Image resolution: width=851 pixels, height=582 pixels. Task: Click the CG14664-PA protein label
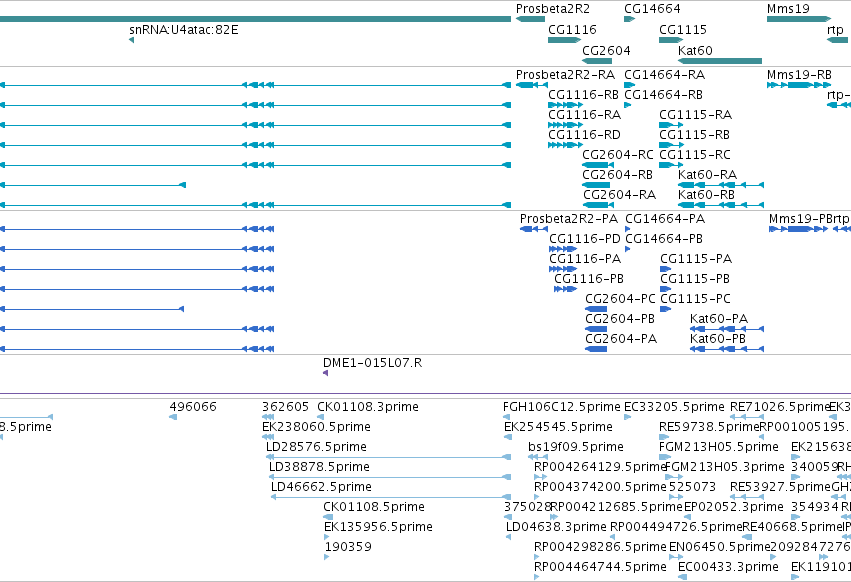tap(665, 219)
